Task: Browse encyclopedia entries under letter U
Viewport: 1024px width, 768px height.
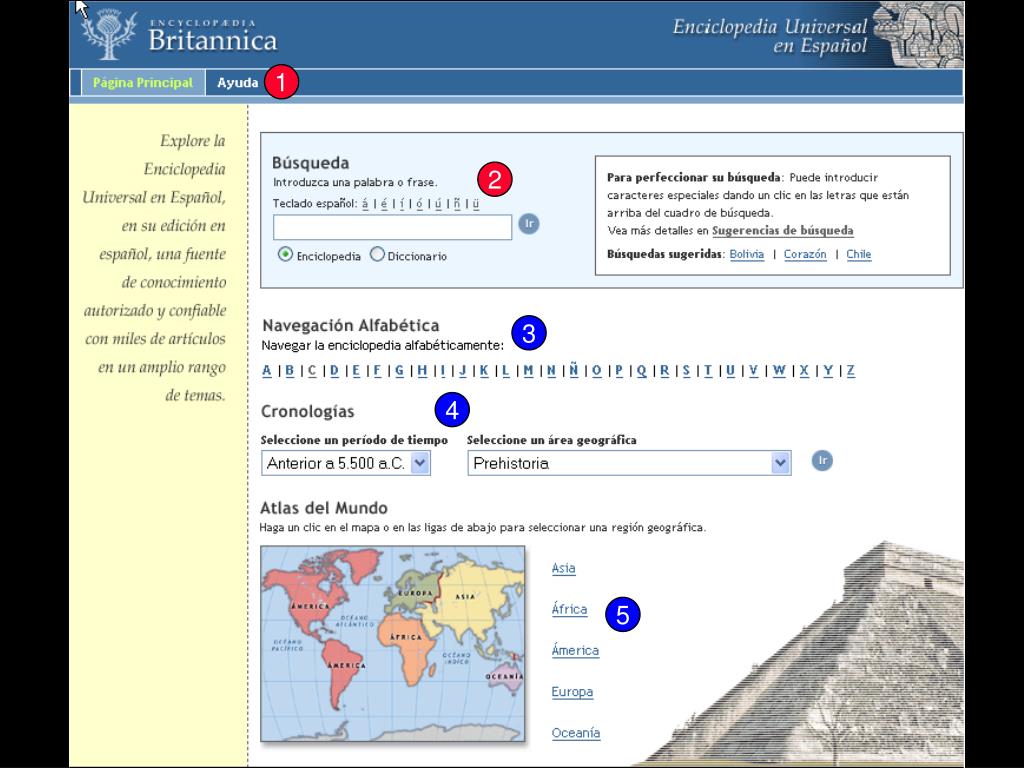Action: tap(730, 371)
